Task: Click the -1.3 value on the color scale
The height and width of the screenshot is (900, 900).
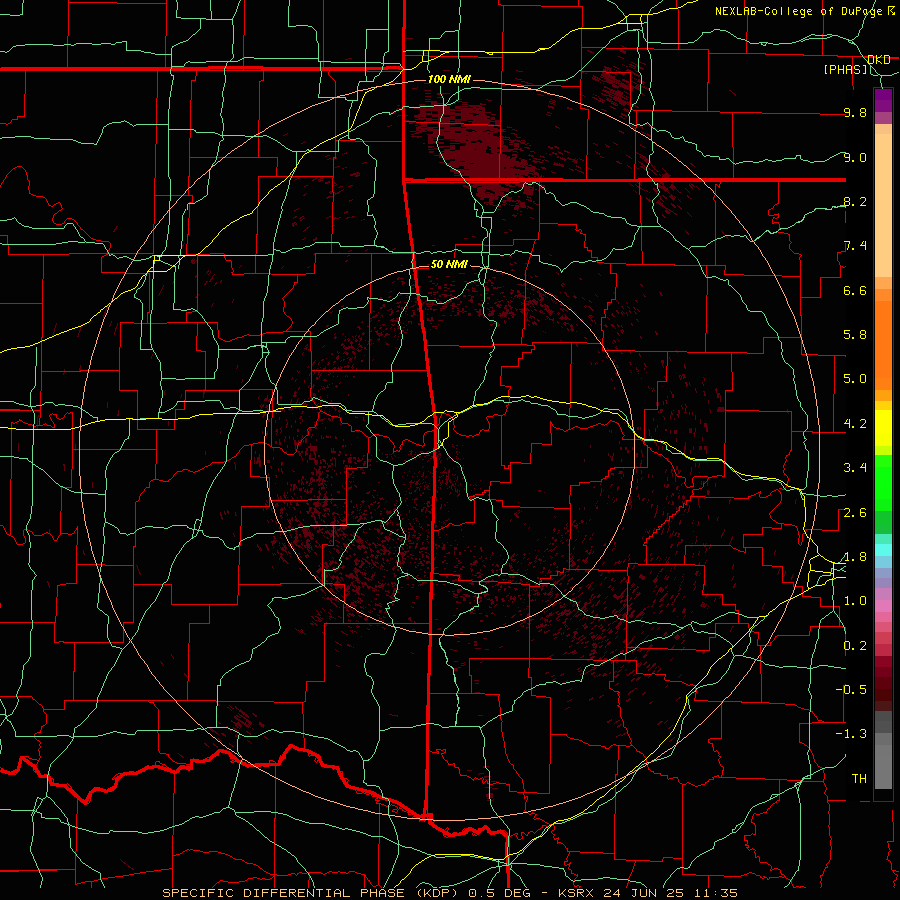Action: [852, 734]
